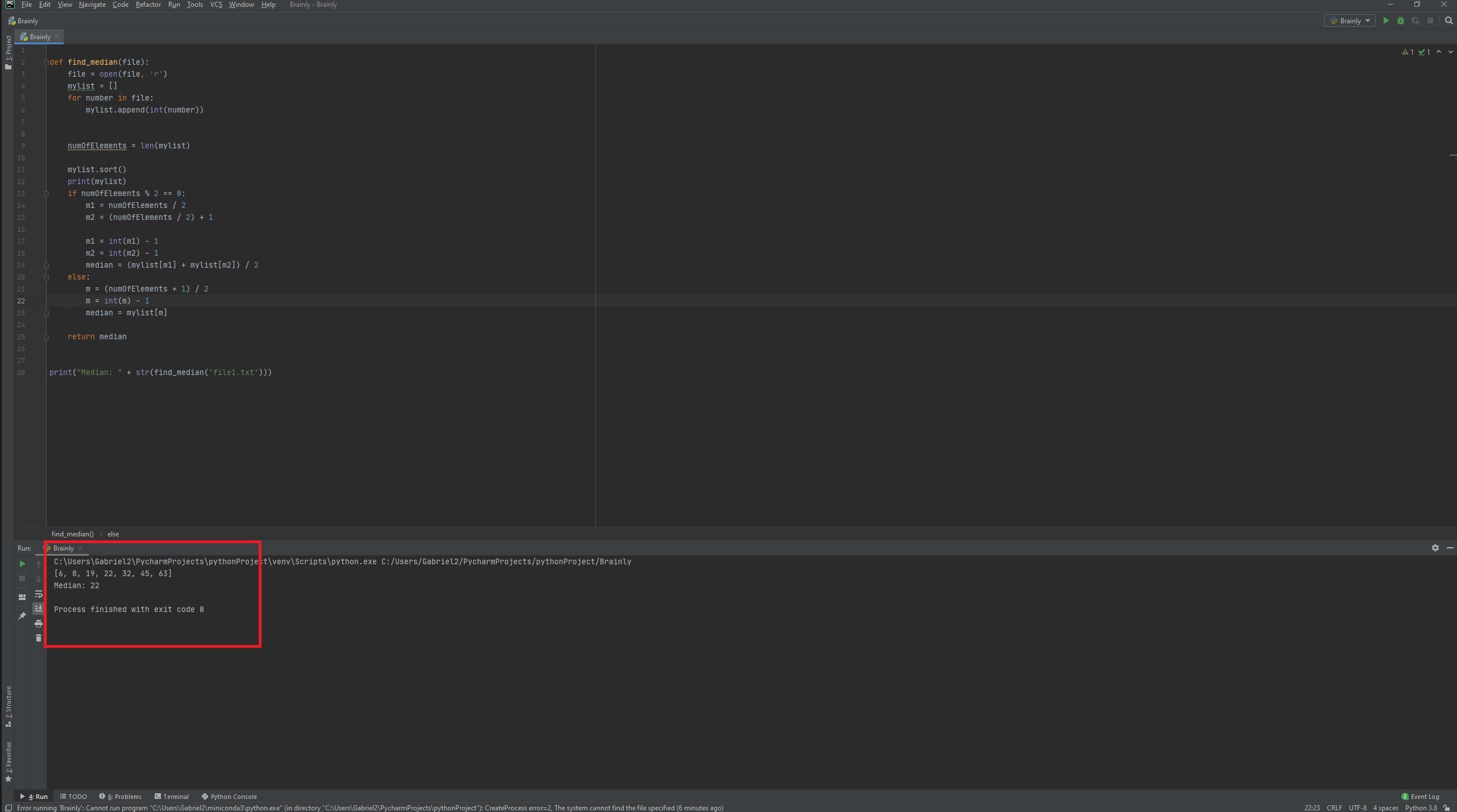
Task: Open Search Everywhere magnifier icon
Action: (1449, 21)
